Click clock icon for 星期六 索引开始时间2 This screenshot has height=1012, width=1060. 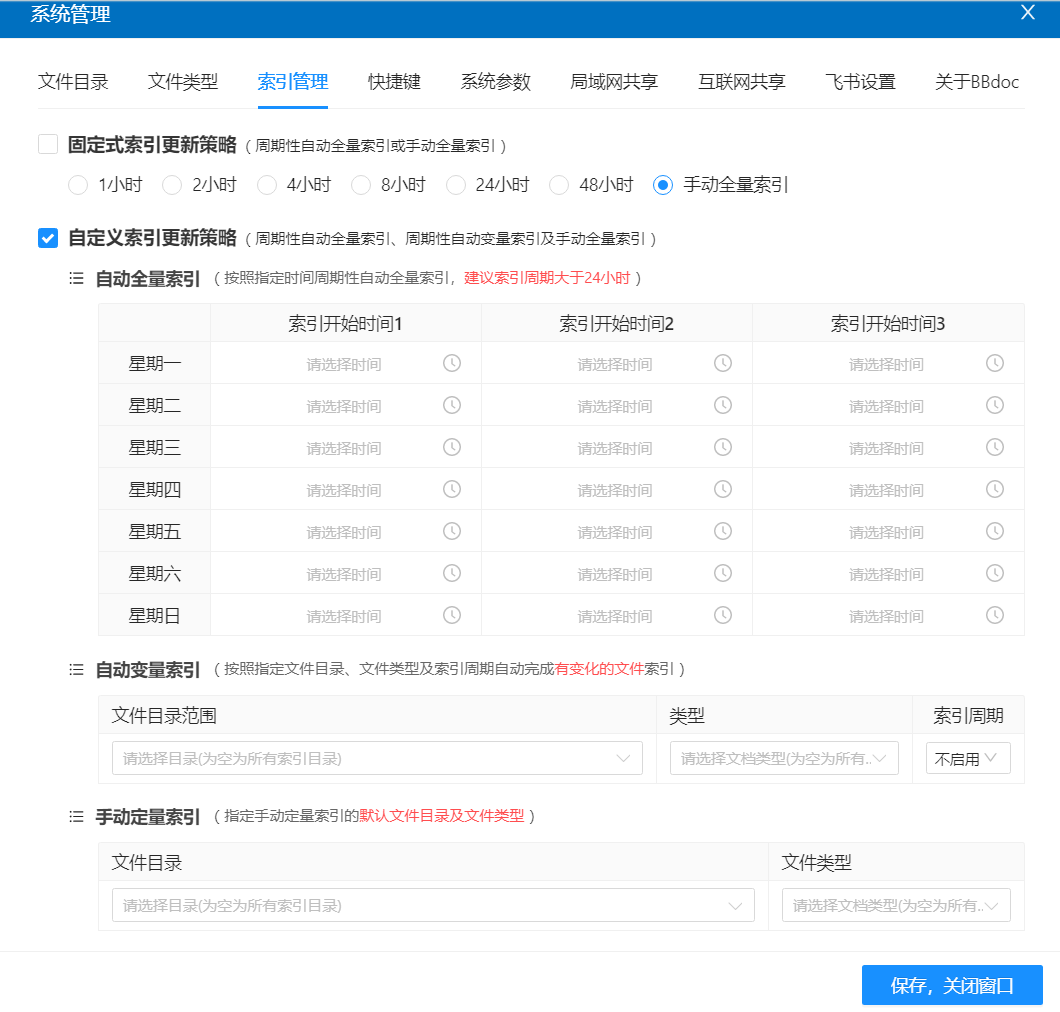(723, 573)
